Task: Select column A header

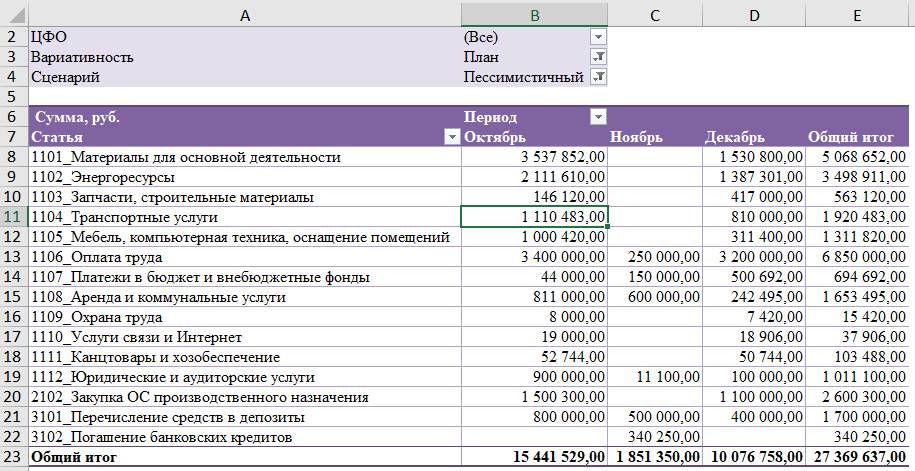Action: (245, 16)
